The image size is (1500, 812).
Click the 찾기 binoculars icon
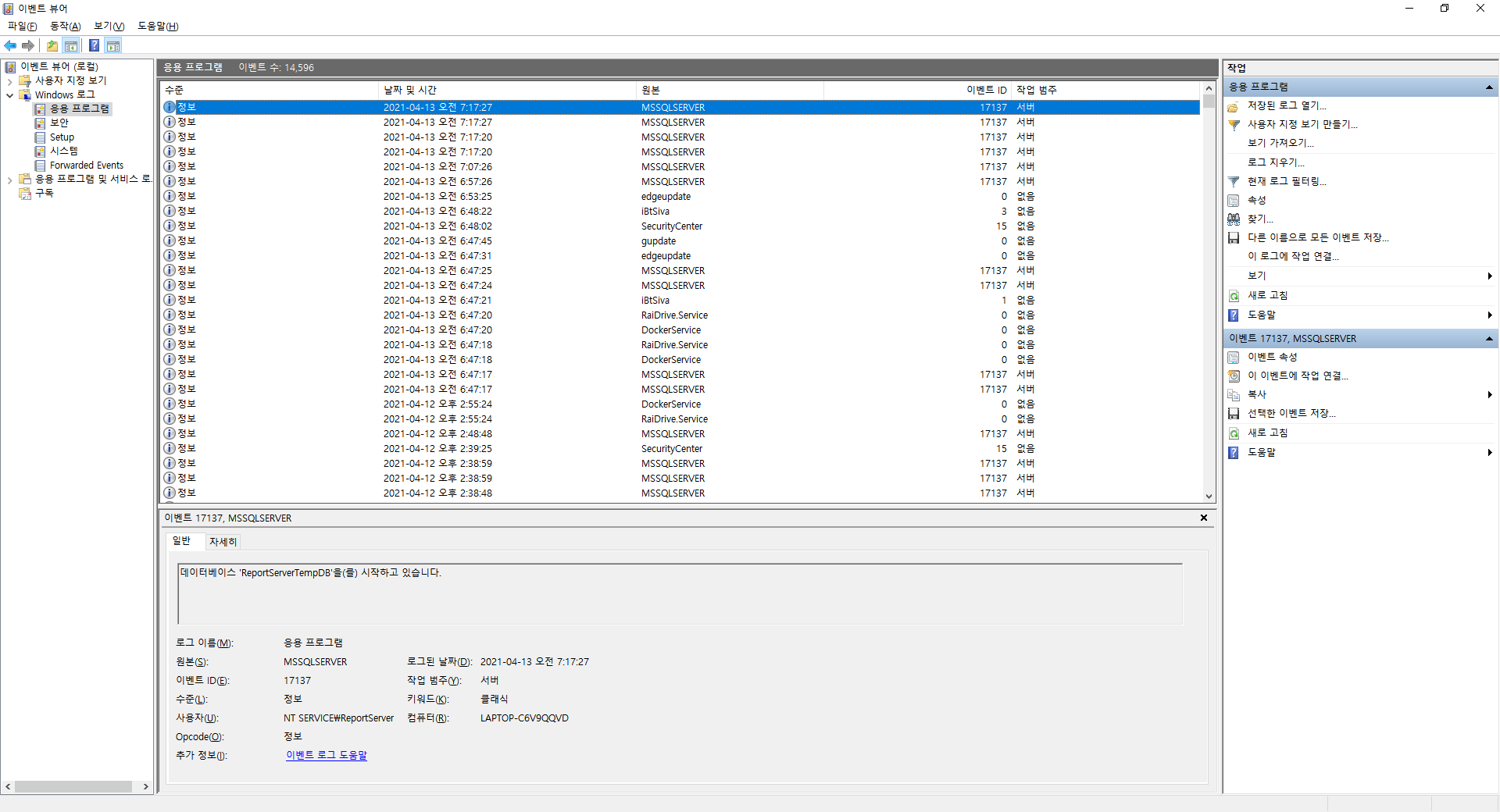click(x=1234, y=219)
